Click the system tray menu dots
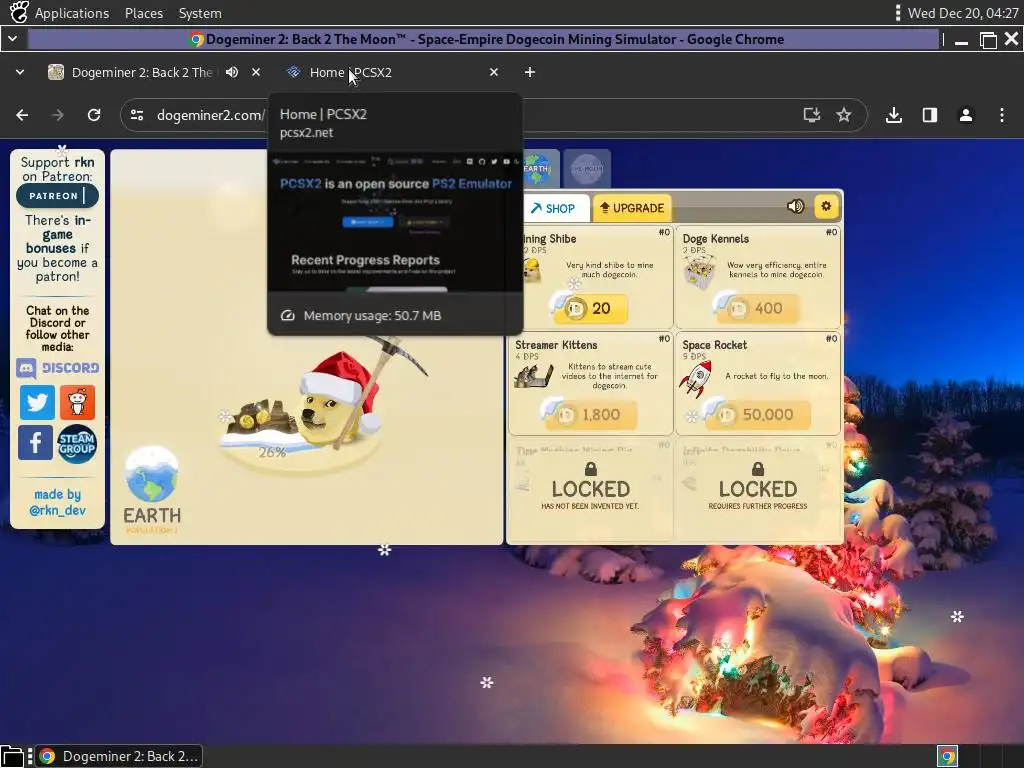 click(x=898, y=13)
